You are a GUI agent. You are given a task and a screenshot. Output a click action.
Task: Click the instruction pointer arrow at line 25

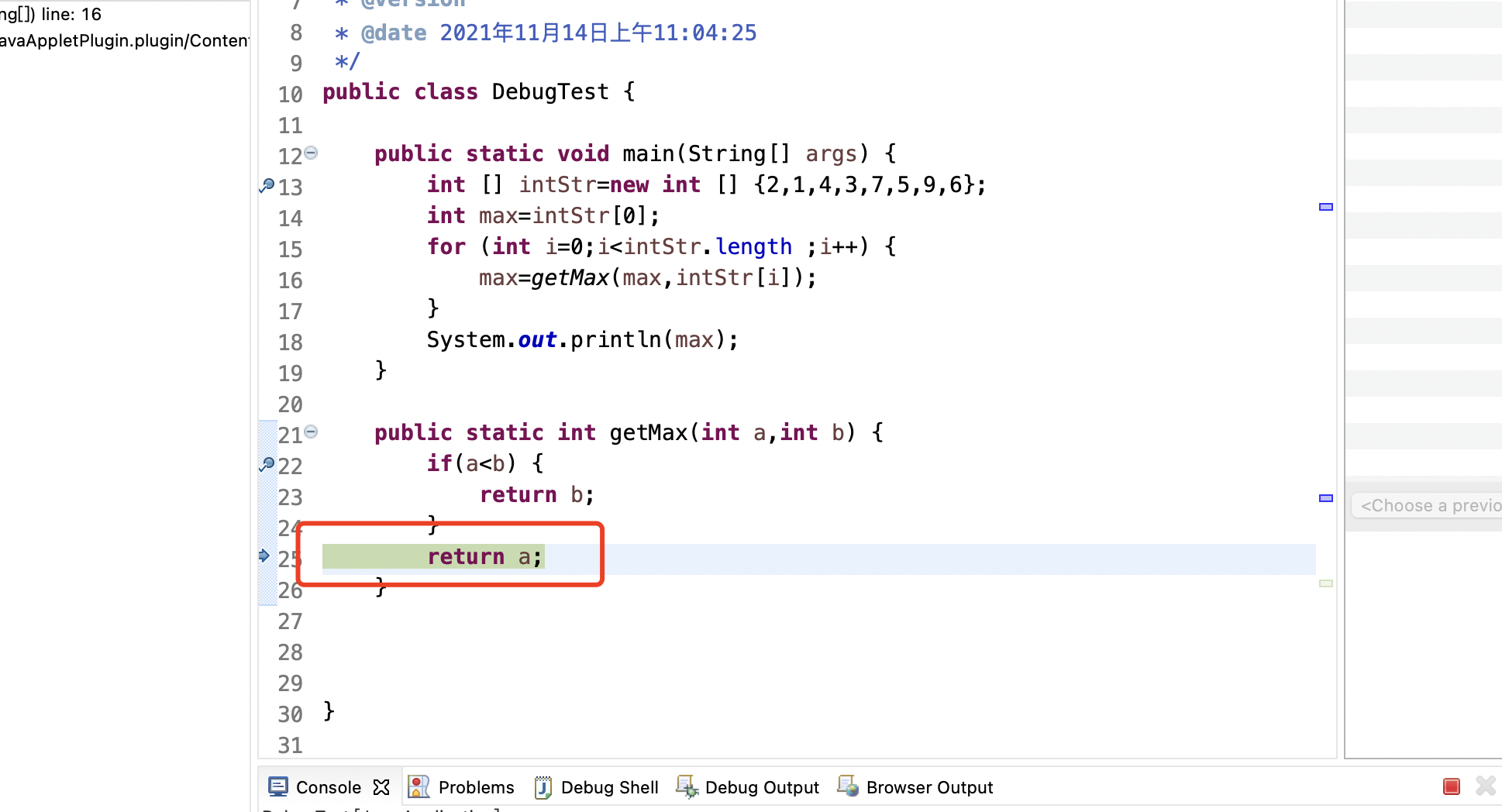coord(264,556)
